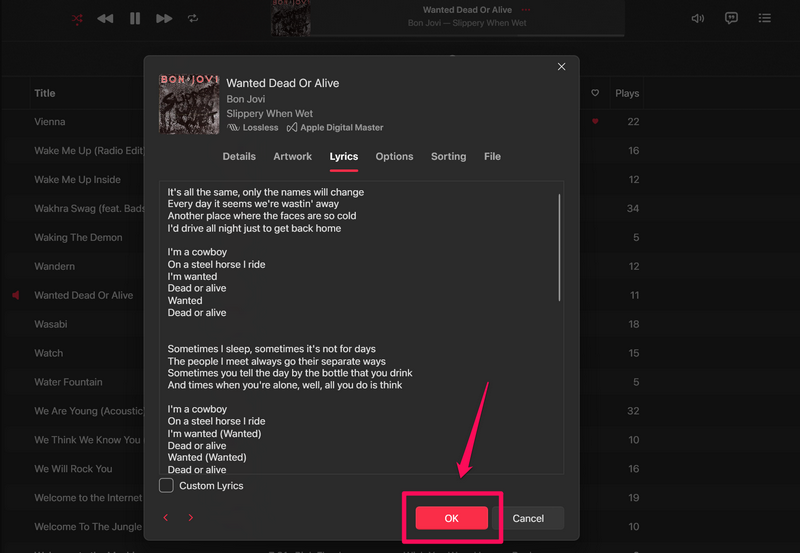800x553 pixels.
Task: Open the Options tab
Action: coord(394,157)
